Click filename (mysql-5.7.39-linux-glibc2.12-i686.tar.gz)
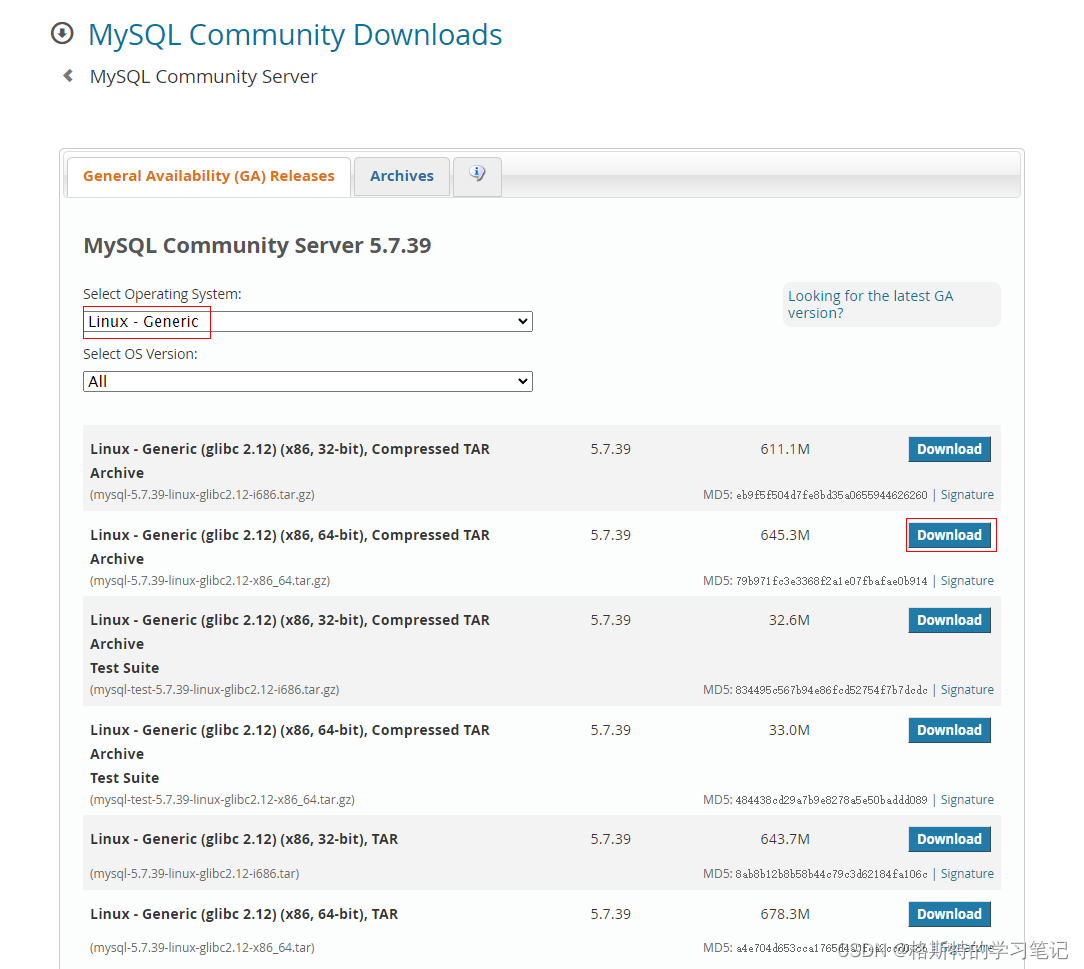This screenshot has width=1084, height=969. point(202,495)
